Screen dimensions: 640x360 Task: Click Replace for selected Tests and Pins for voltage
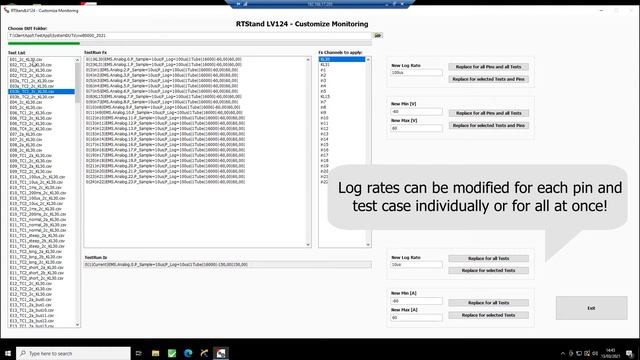tap(489, 125)
